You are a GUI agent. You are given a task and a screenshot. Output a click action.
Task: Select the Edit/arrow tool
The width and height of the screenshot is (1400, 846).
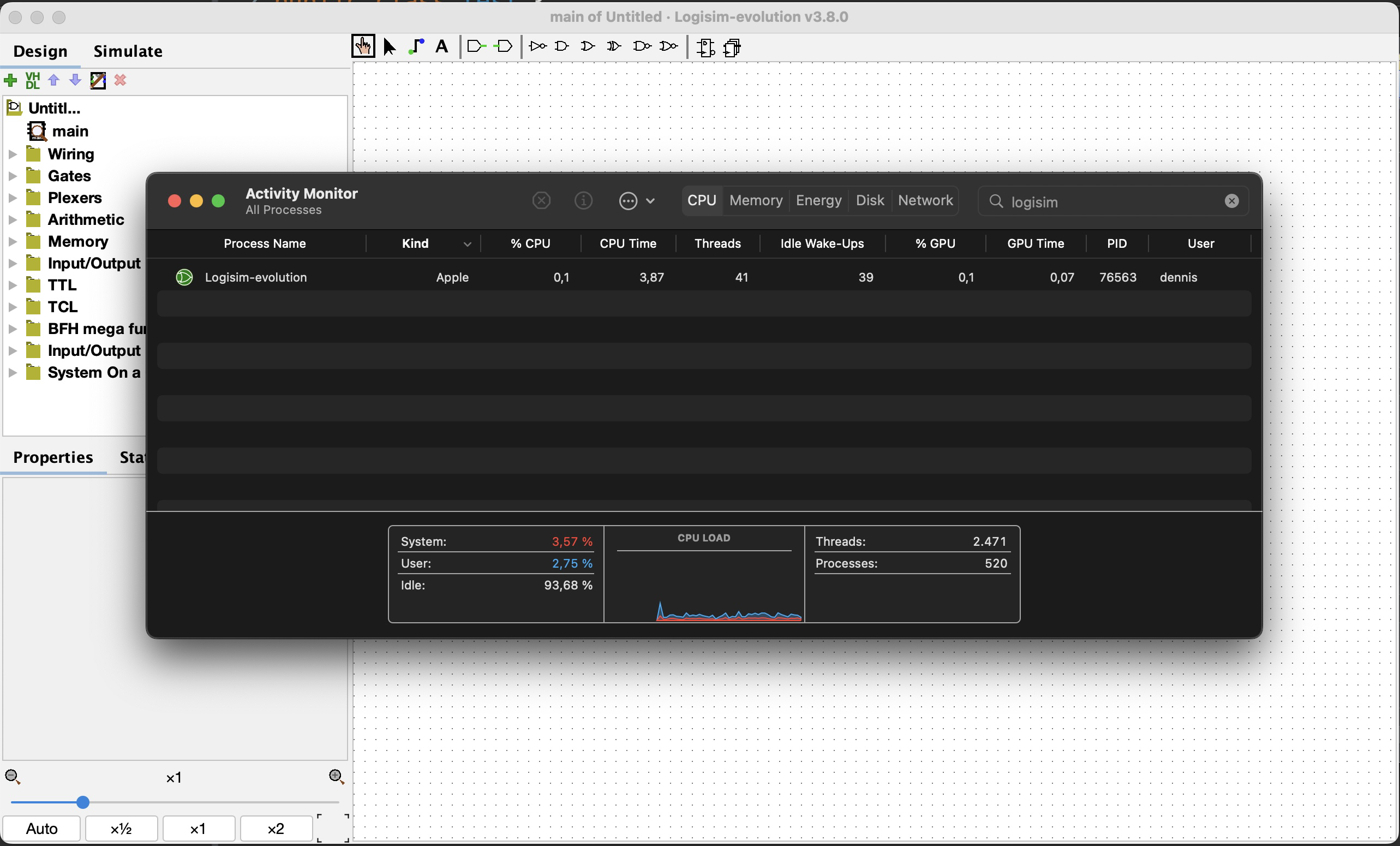389,46
